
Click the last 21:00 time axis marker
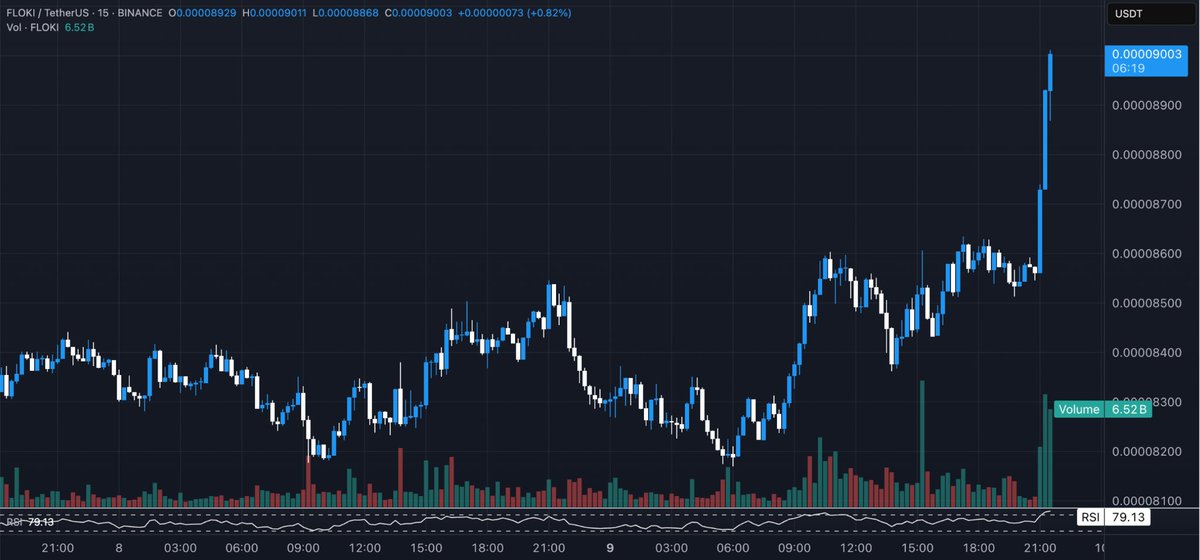point(1041,548)
